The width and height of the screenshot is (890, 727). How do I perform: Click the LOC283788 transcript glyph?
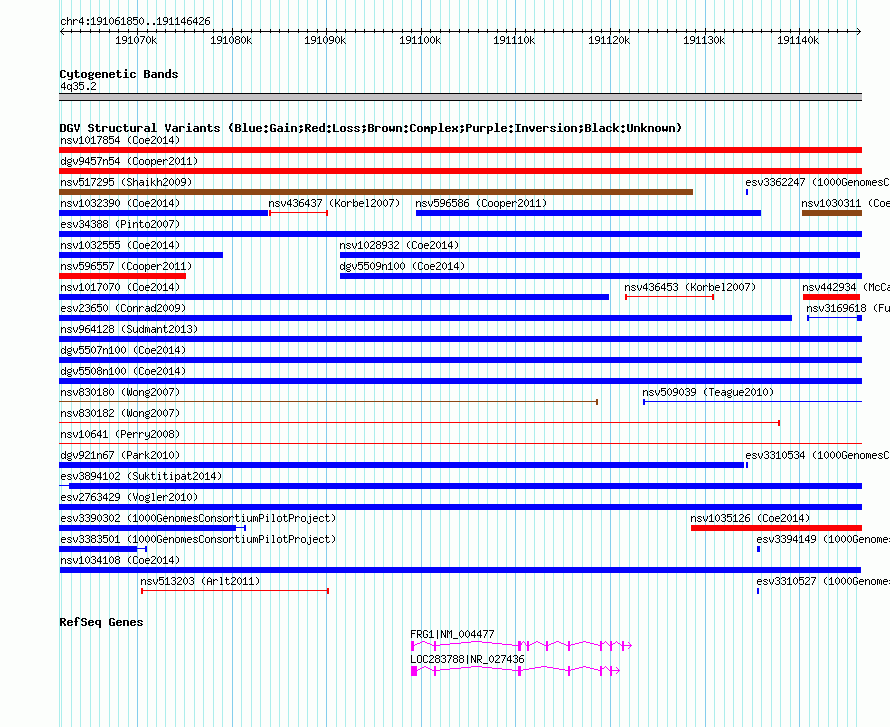coord(515,671)
